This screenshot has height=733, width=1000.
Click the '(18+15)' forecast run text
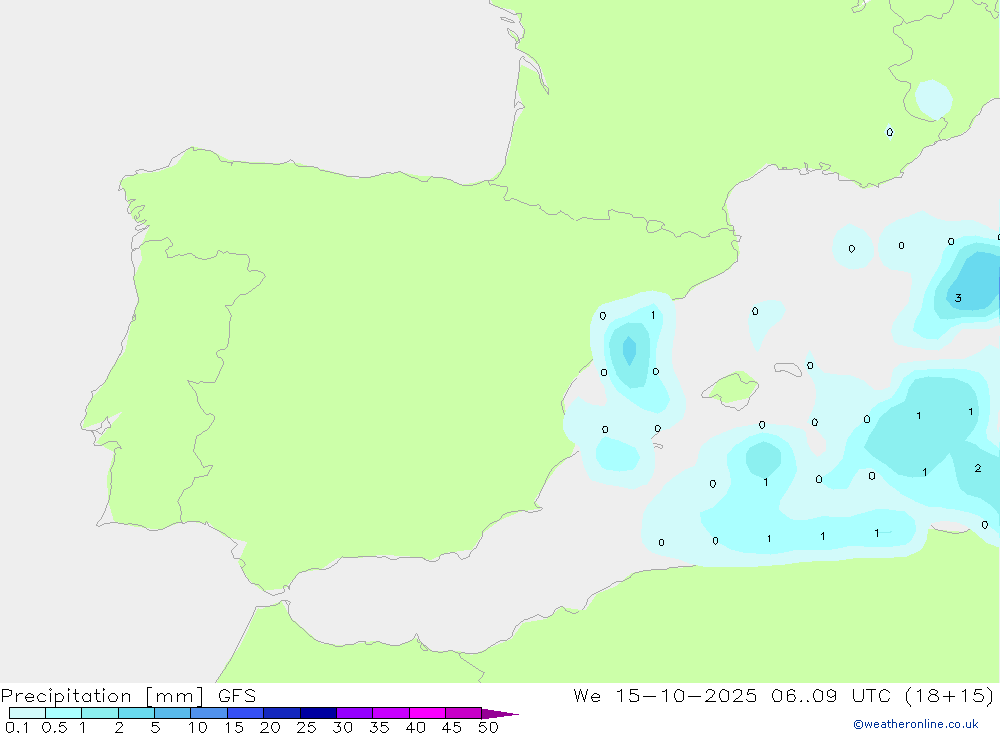950,695
